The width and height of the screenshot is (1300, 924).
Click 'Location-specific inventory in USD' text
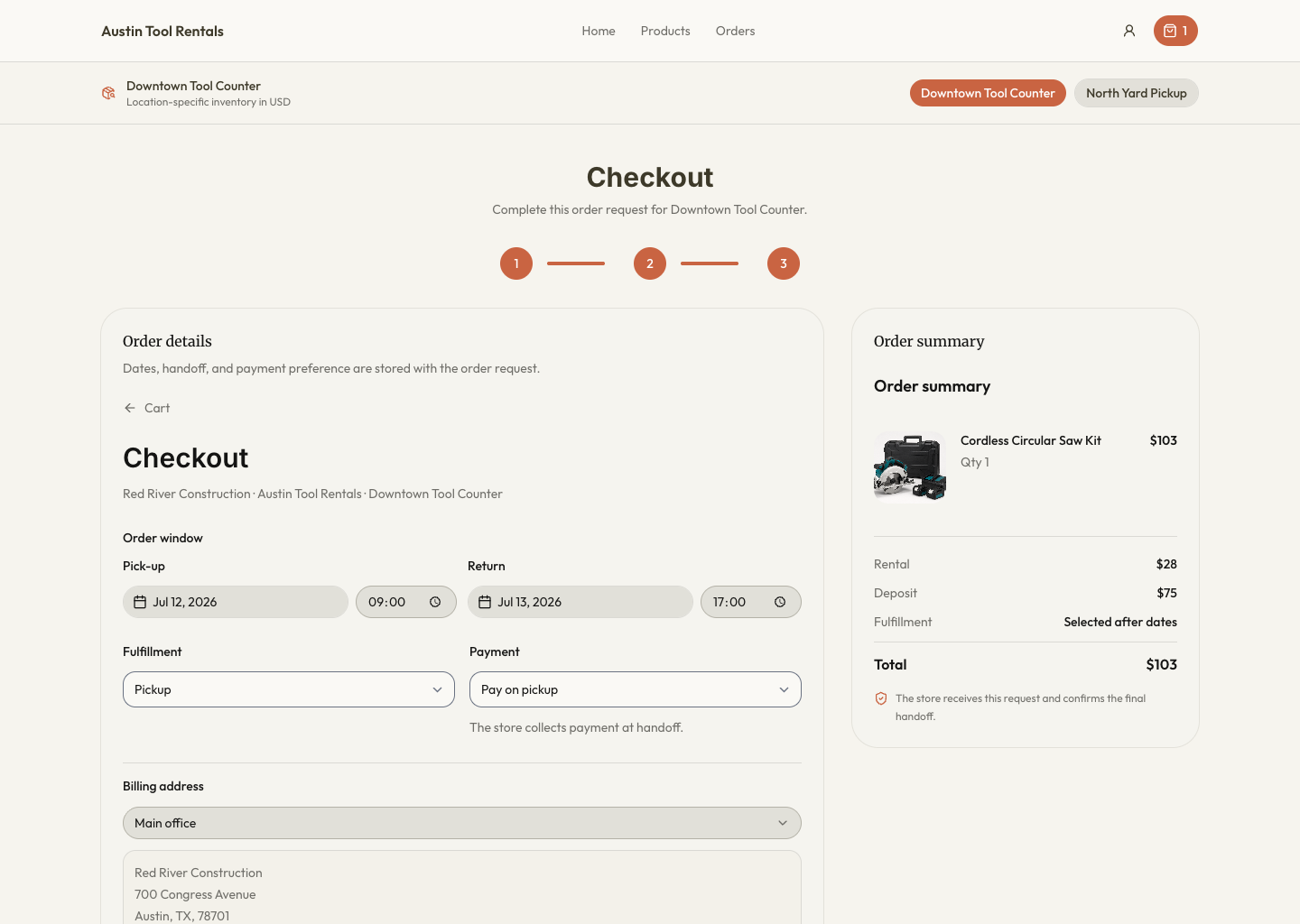tap(209, 102)
